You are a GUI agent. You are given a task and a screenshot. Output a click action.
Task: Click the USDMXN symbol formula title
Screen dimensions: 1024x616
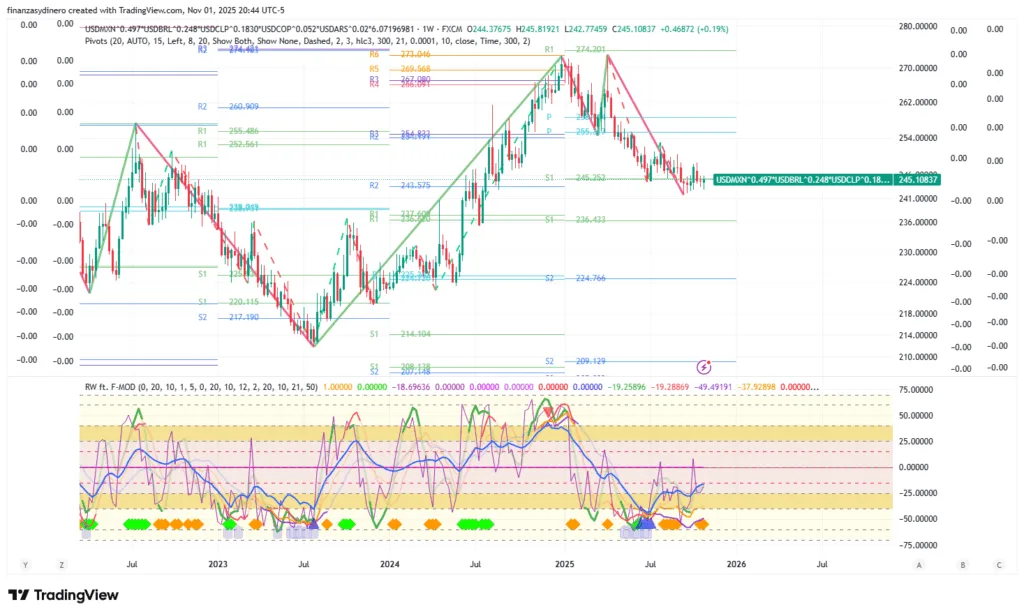[250, 28]
